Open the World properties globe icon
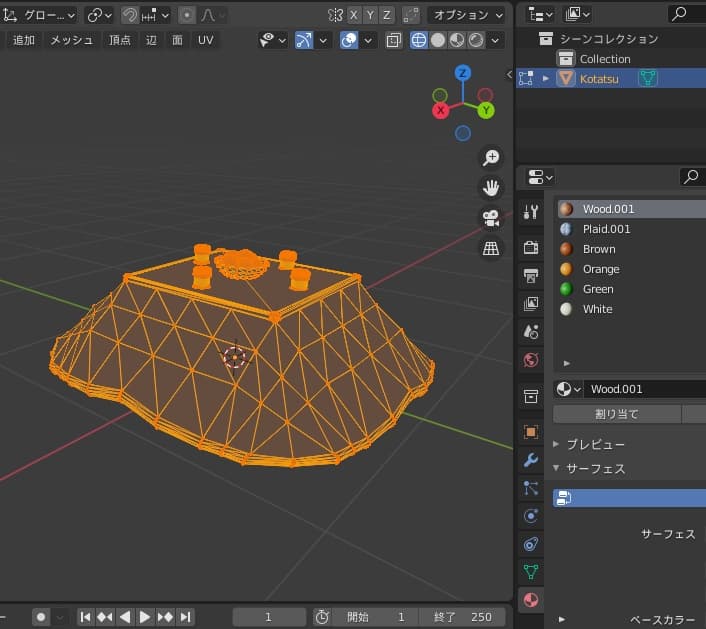Screen dimensions: 706x629 531,360
